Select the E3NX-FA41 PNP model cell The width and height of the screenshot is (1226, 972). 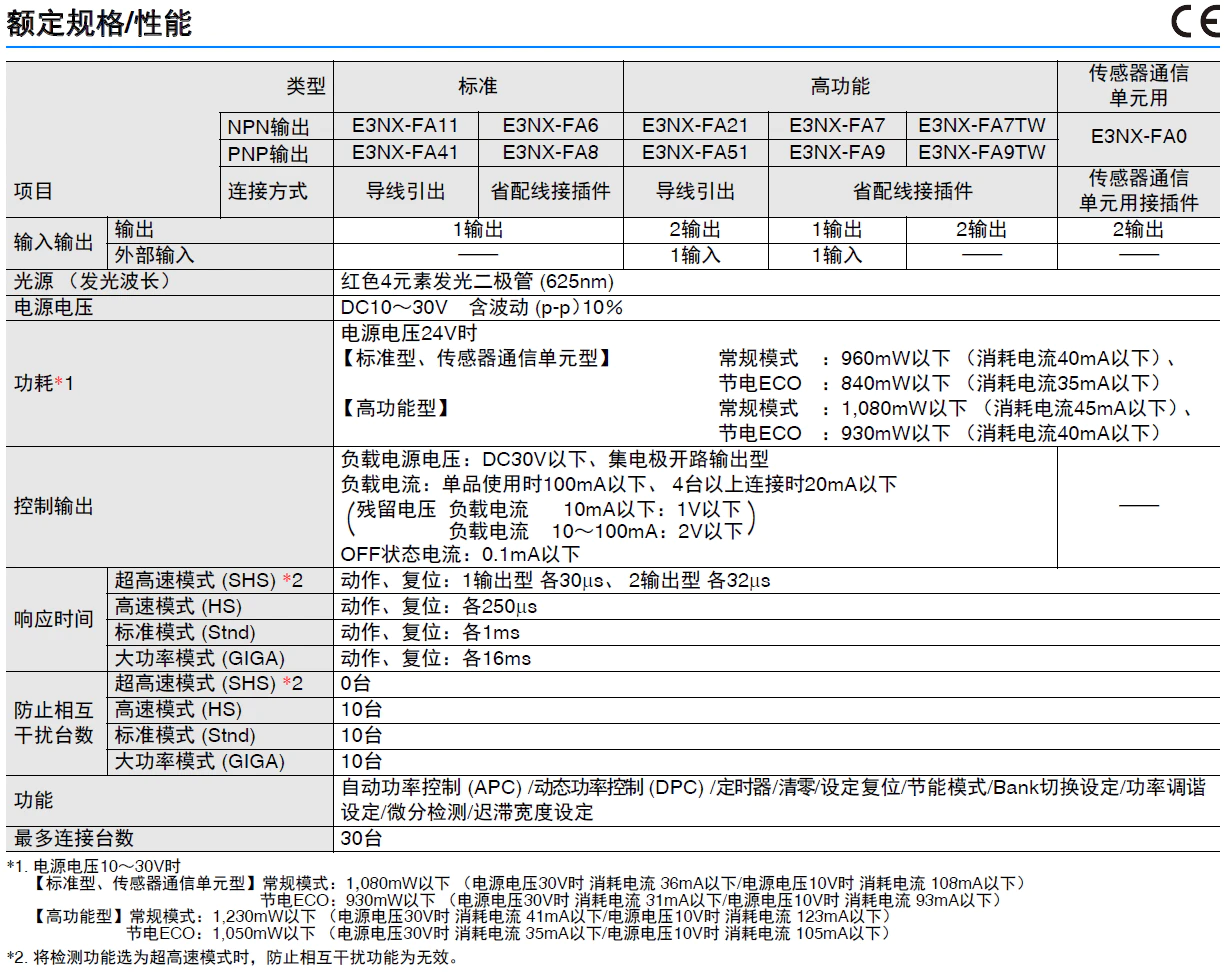click(405, 153)
